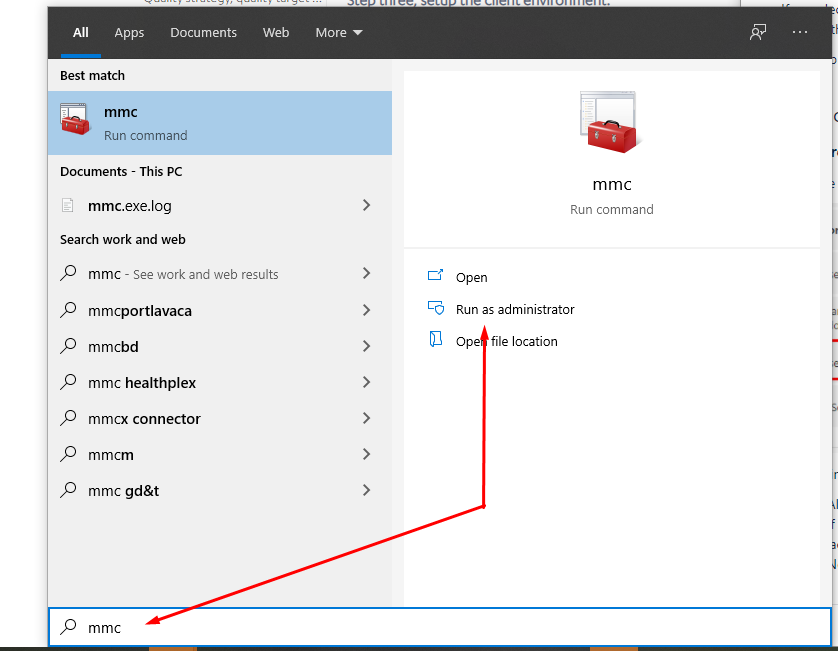Switch to the All tab

point(81,33)
